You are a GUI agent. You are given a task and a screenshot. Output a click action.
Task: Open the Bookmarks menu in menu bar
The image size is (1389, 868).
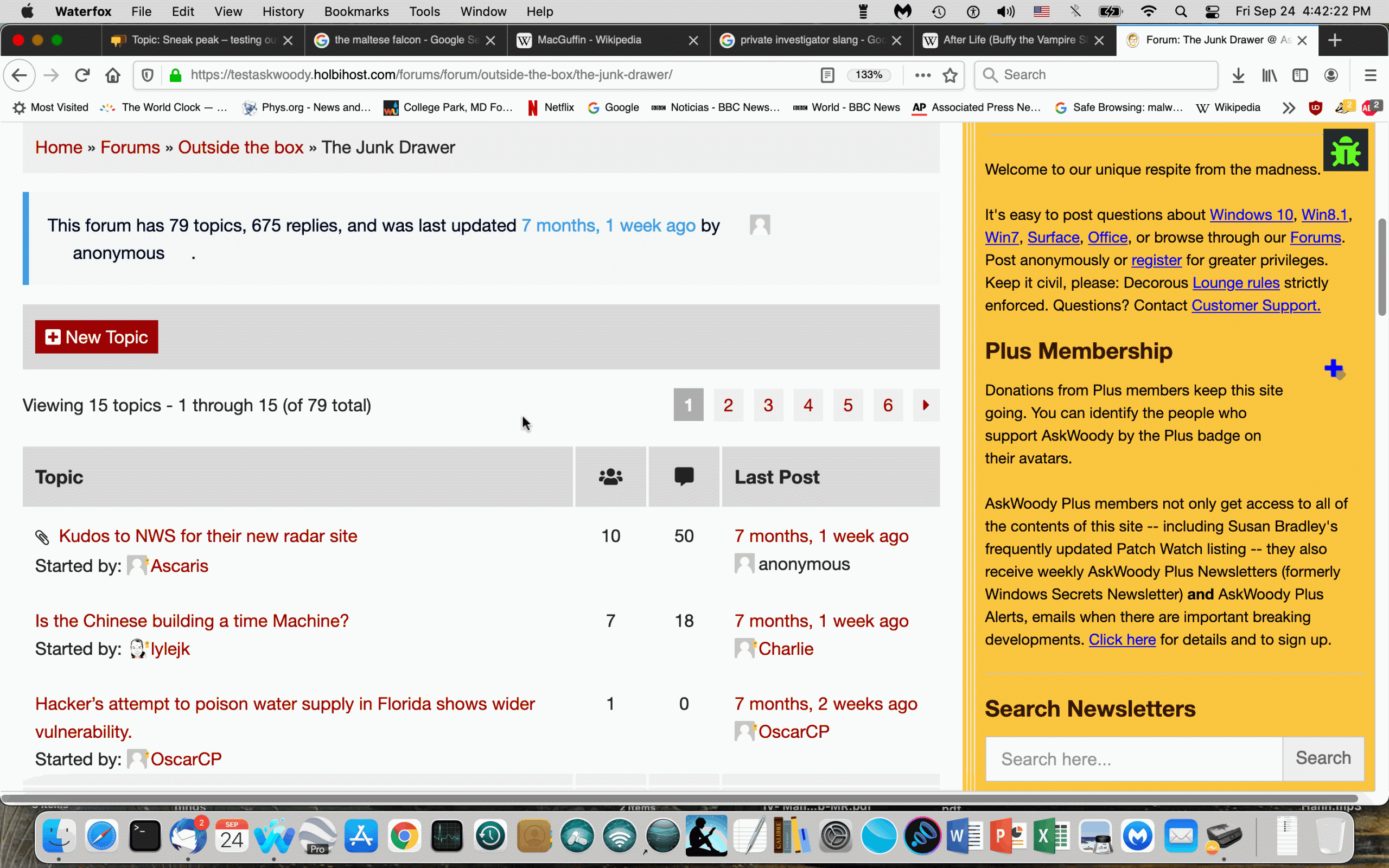pyautogui.click(x=356, y=11)
